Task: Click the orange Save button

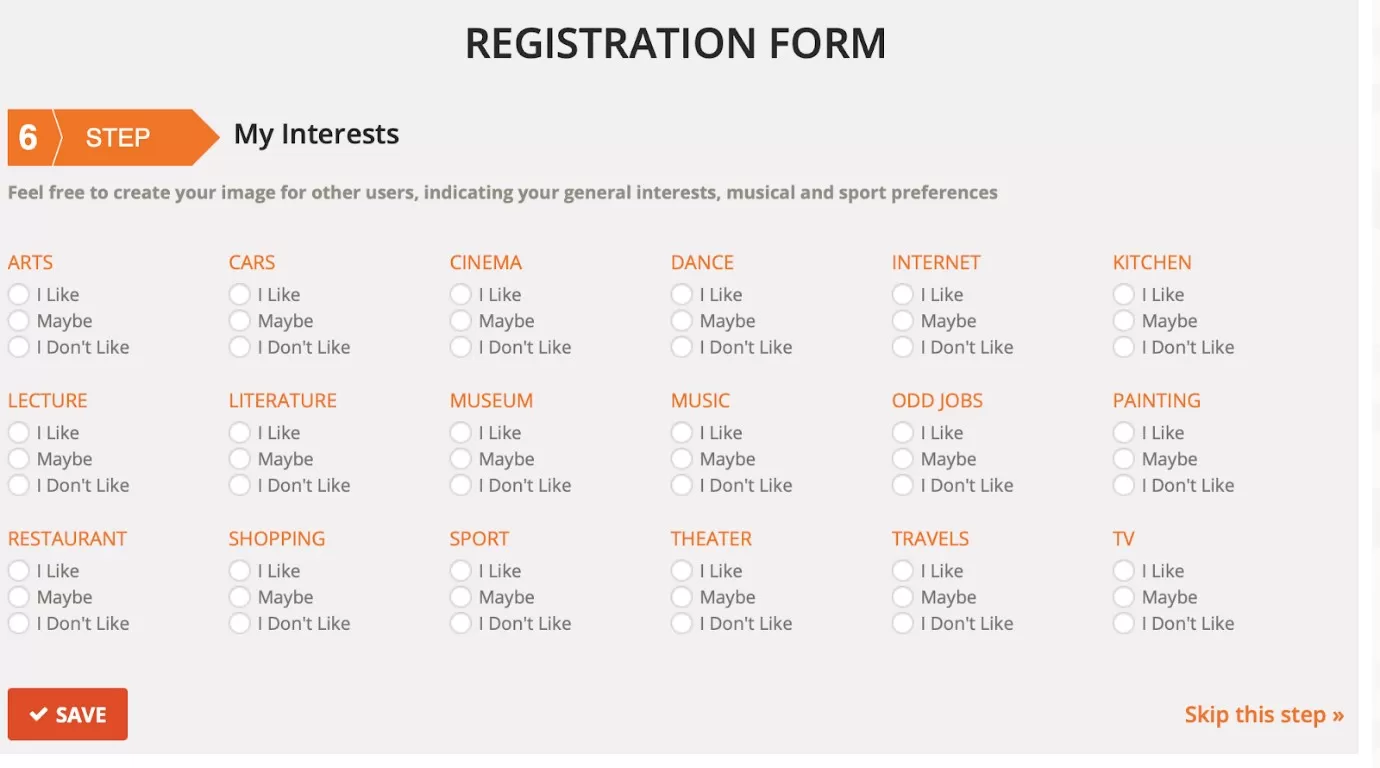Action: pos(67,714)
